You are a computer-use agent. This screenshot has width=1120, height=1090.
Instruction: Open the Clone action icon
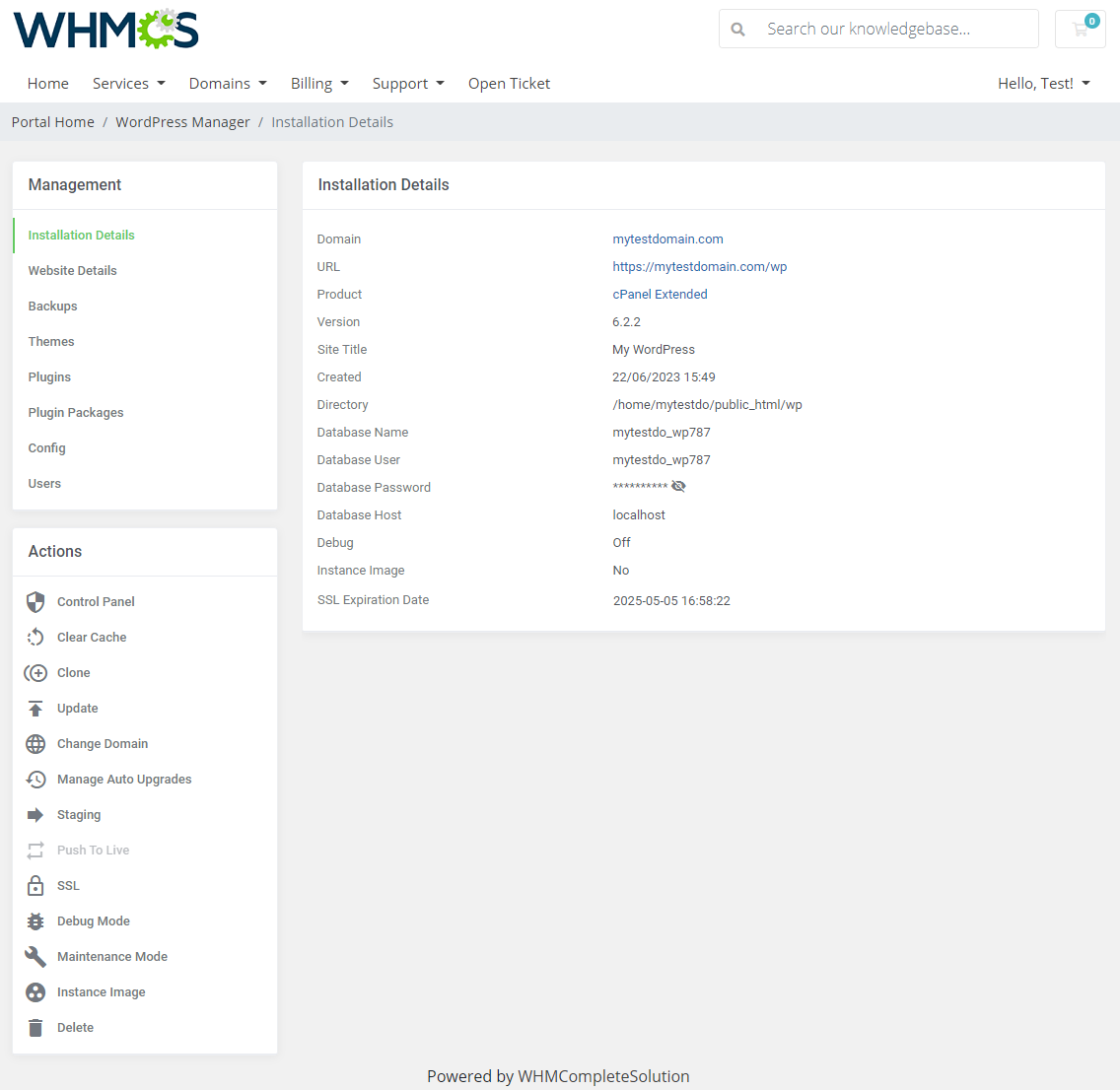[x=35, y=672]
